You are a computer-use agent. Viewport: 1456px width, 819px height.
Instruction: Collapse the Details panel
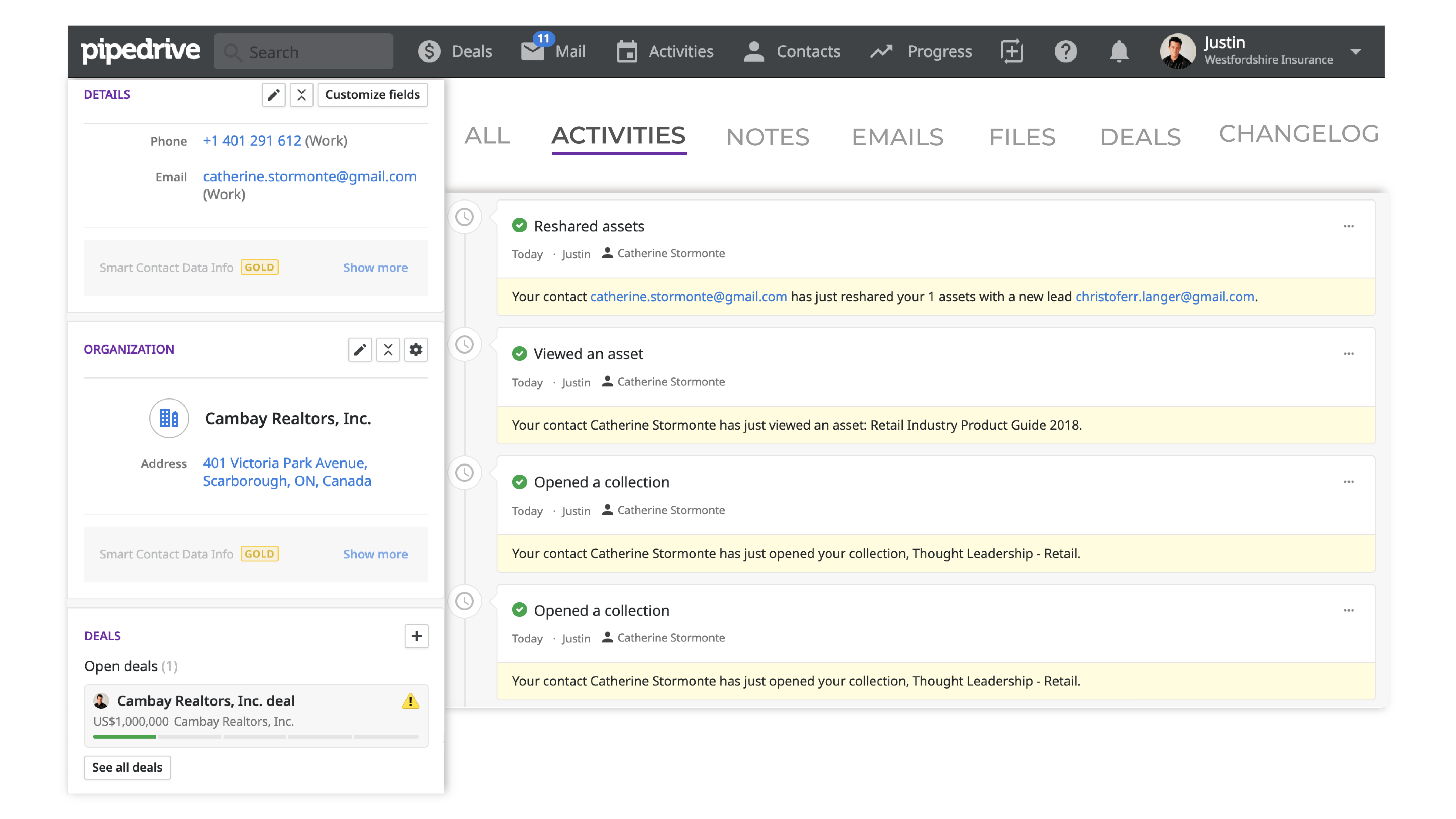click(x=302, y=94)
